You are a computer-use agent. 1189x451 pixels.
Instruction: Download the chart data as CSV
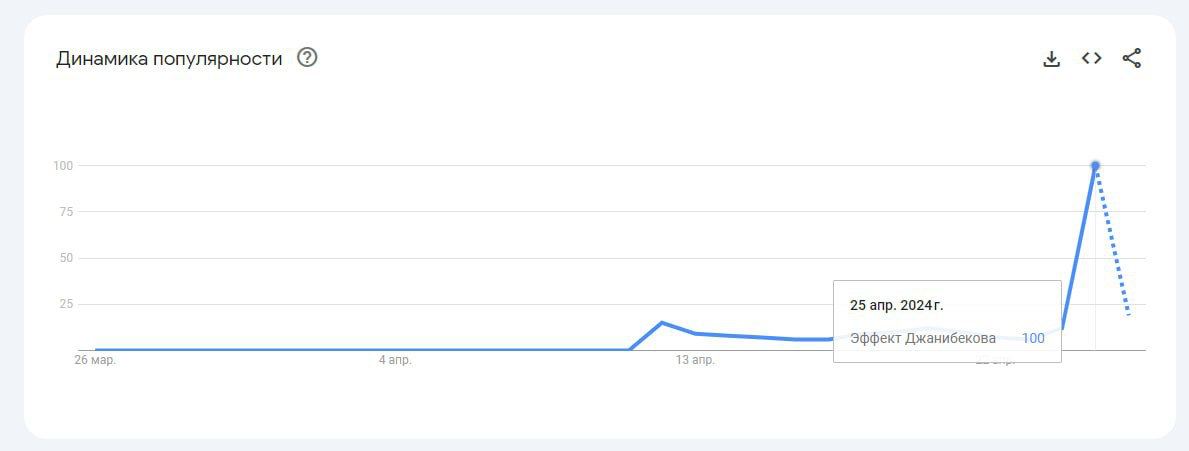(1051, 59)
